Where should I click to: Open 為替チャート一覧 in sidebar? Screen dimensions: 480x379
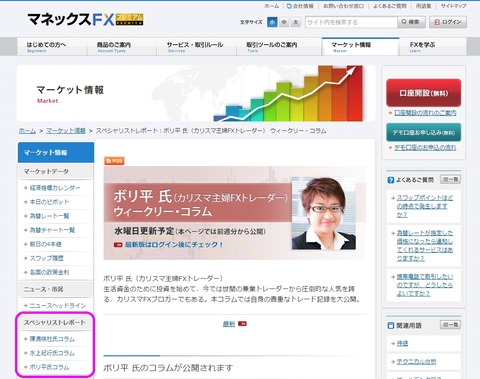[x=52, y=230]
